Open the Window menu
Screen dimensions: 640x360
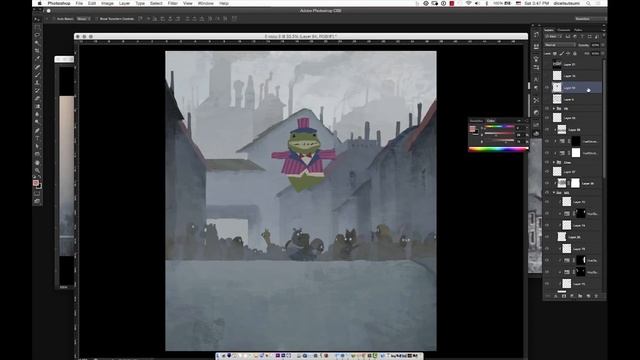pyautogui.click(x=206, y=3)
